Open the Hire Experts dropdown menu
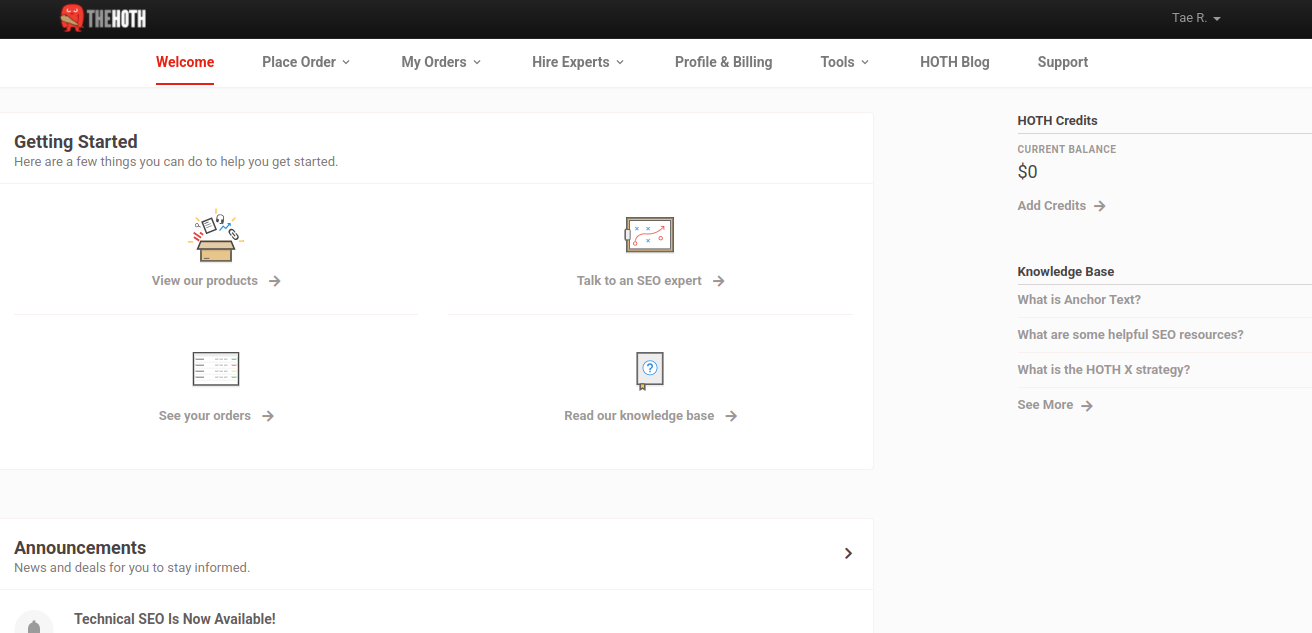 pyautogui.click(x=578, y=62)
